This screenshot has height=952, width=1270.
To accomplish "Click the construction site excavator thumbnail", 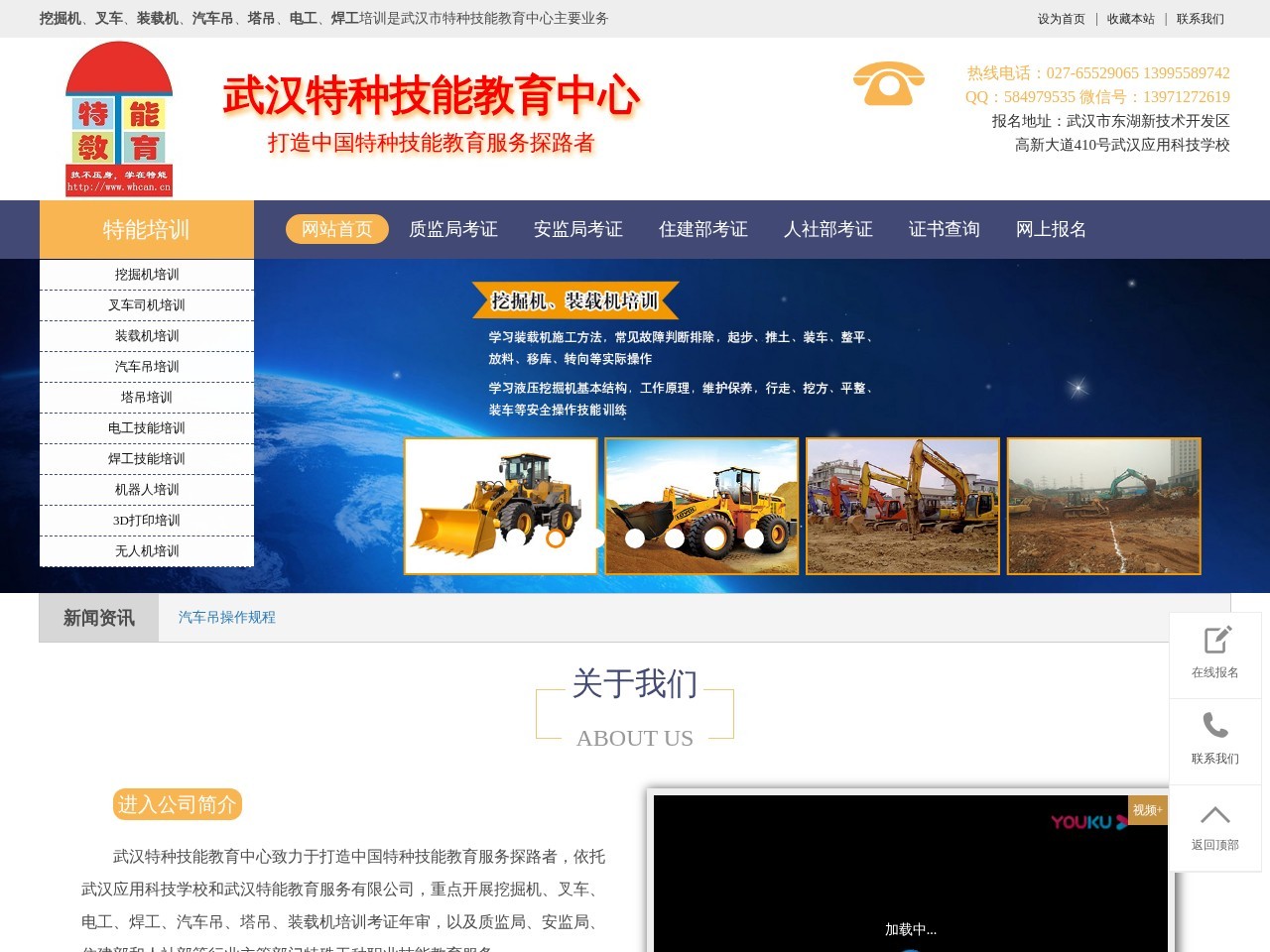I will pos(1104,506).
